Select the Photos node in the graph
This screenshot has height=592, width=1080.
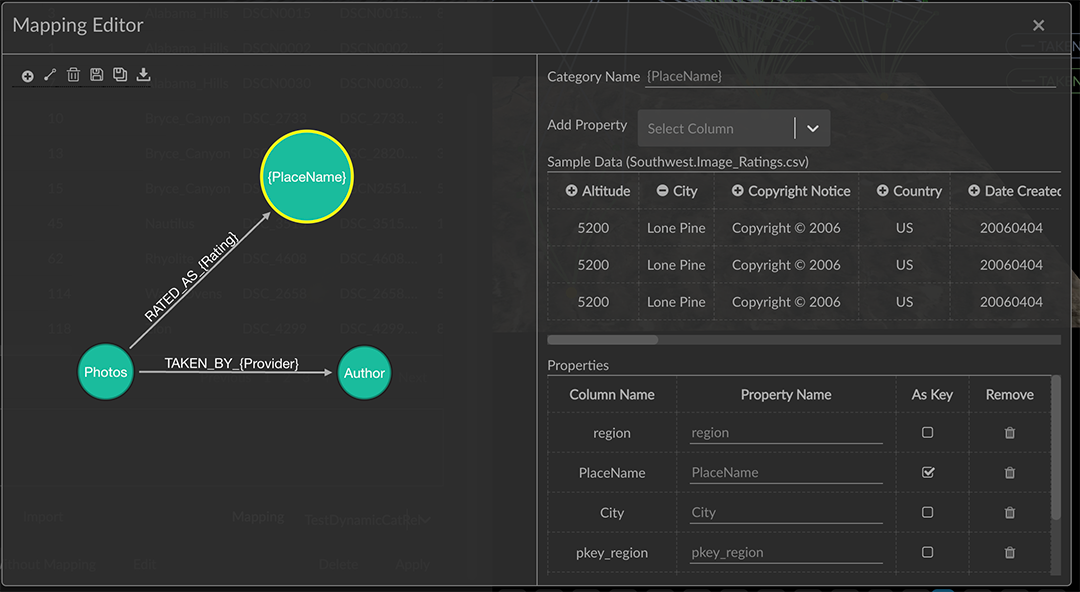coord(105,371)
